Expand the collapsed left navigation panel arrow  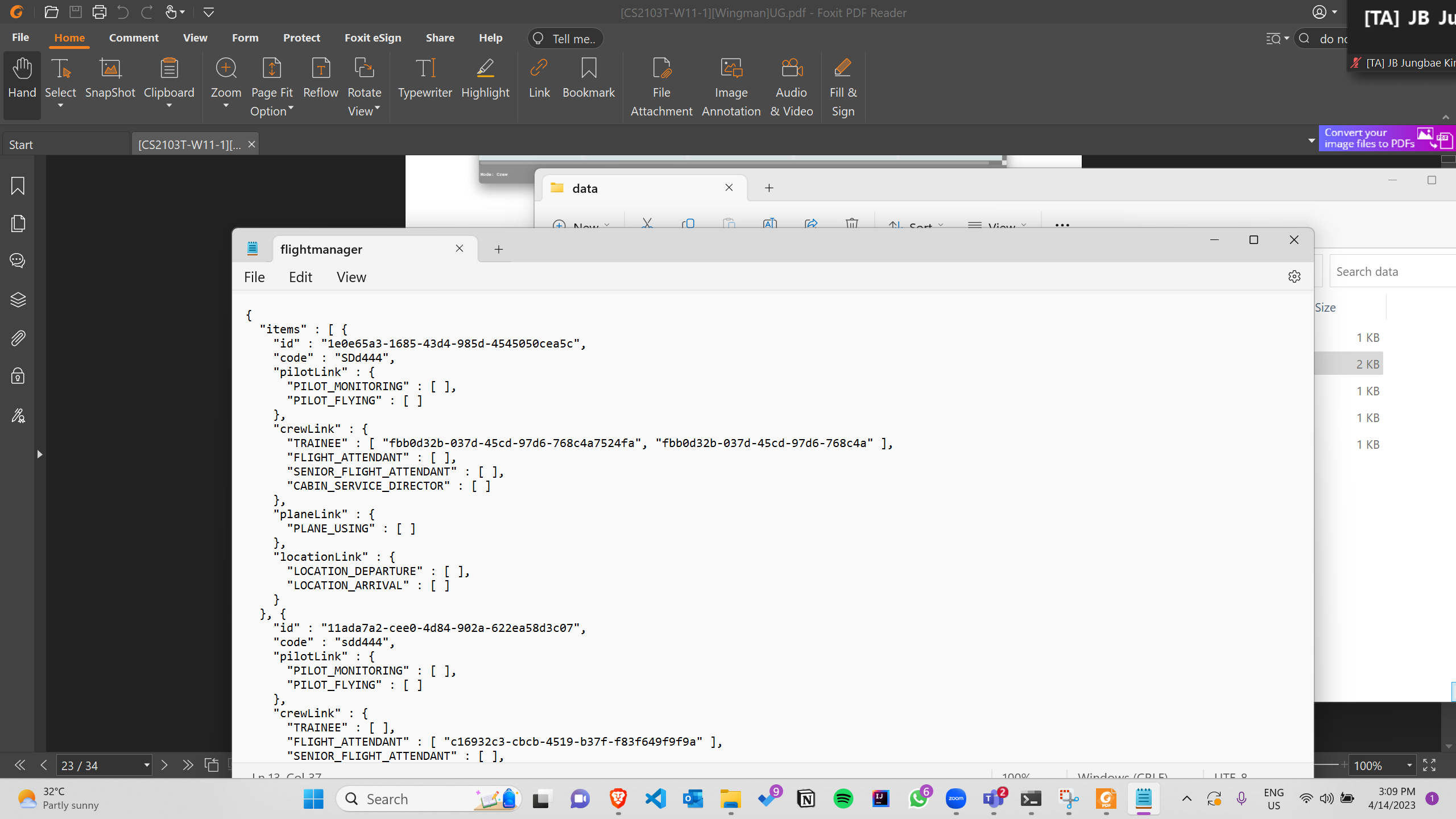[x=39, y=454]
